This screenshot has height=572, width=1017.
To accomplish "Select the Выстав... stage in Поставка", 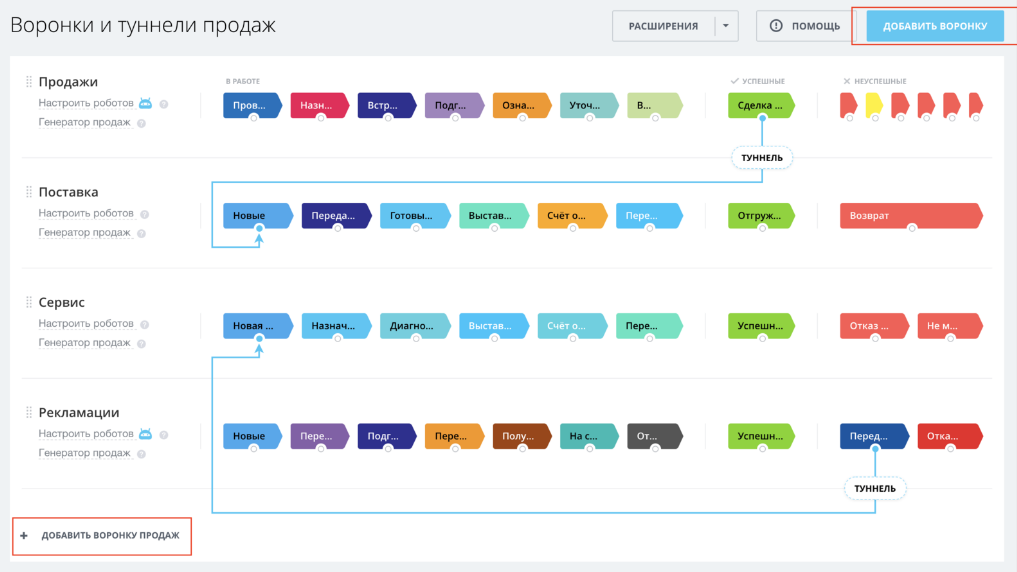I will pos(494,215).
